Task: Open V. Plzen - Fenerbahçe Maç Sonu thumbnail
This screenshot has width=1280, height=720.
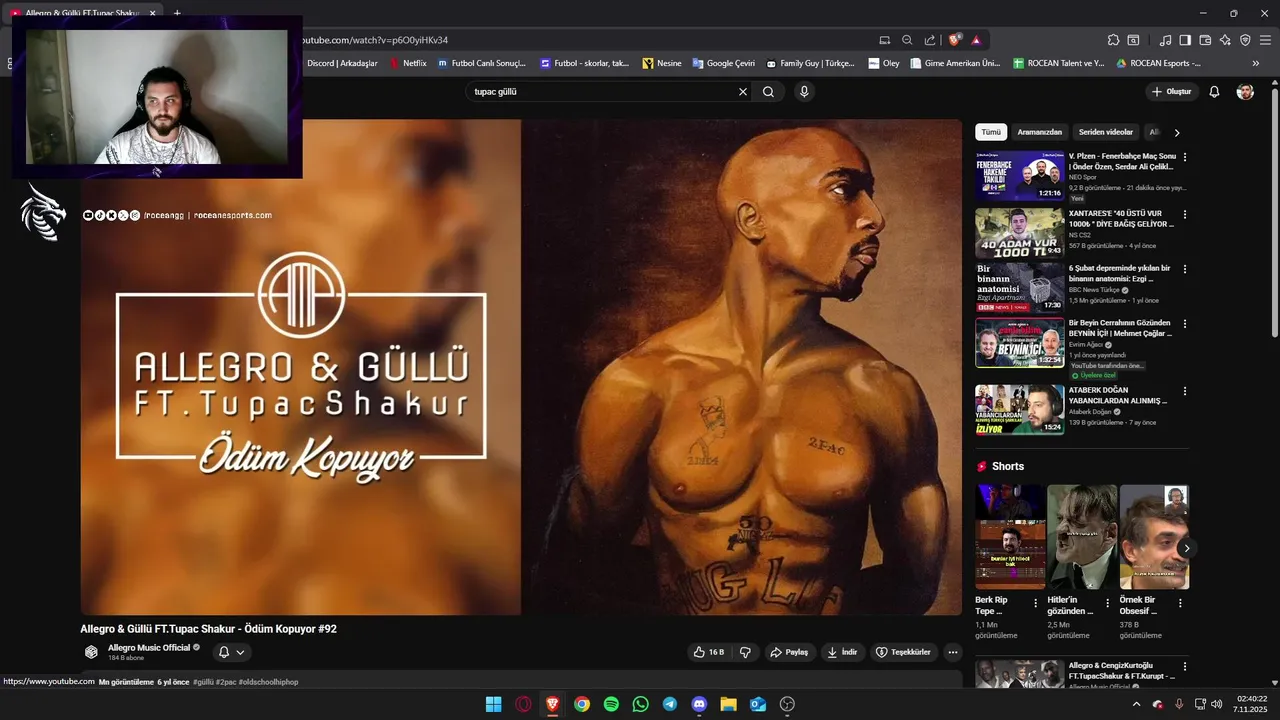Action: point(1020,176)
